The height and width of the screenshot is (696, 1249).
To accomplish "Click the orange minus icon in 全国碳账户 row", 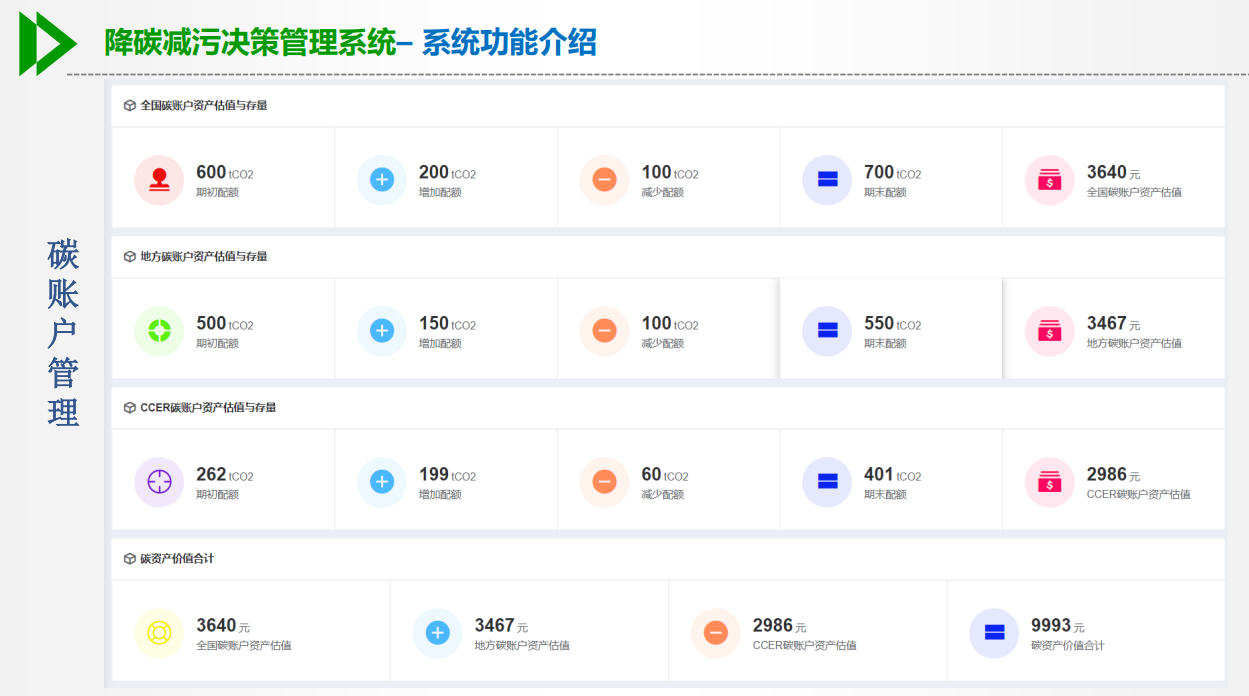I will pyautogui.click(x=604, y=180).
